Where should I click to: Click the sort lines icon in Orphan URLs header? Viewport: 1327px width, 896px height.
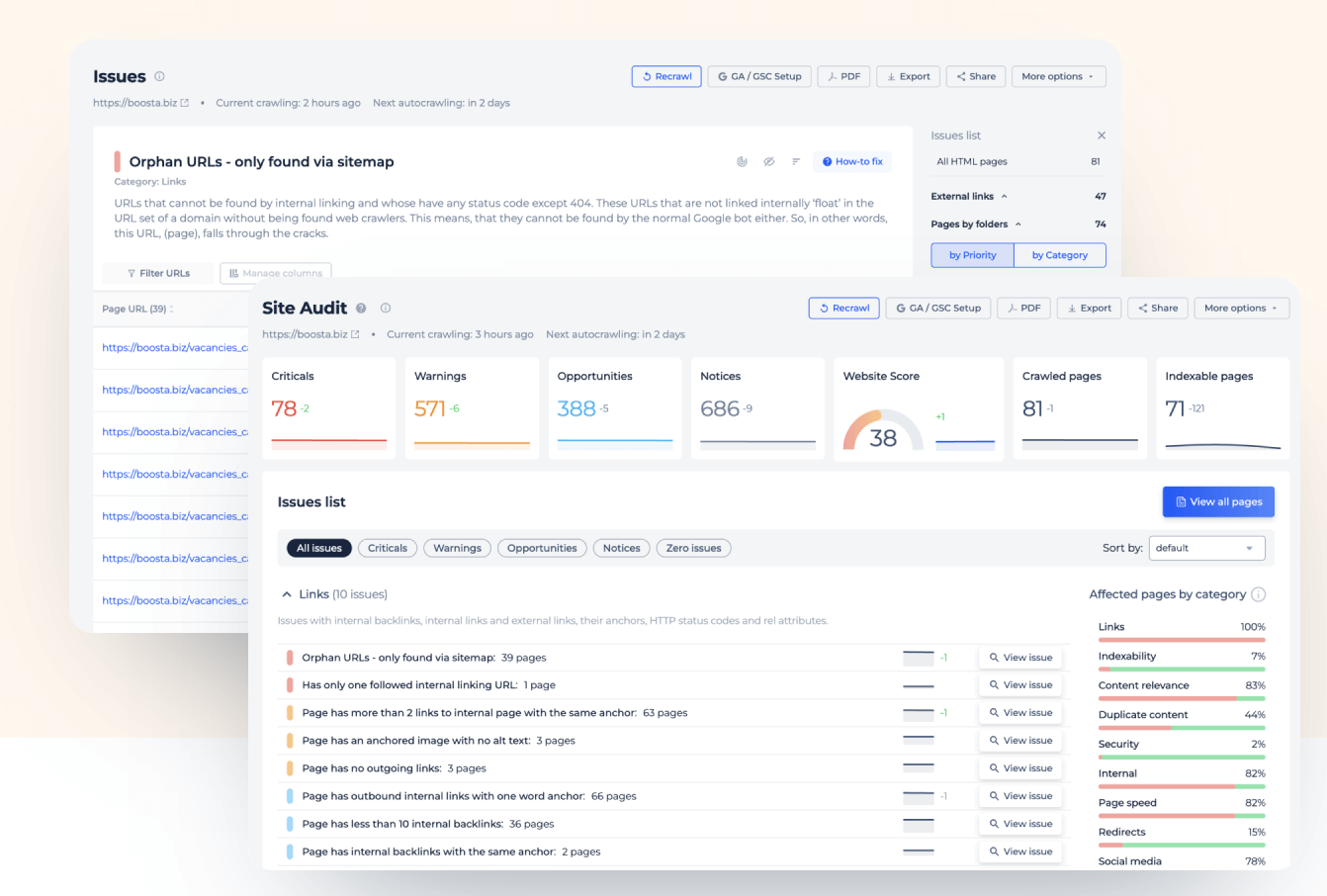[796, 161]
